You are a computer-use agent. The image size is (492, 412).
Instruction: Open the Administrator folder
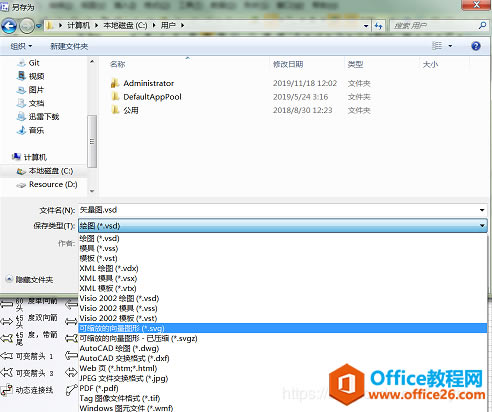pyautogui.click(x=148, y=83)
